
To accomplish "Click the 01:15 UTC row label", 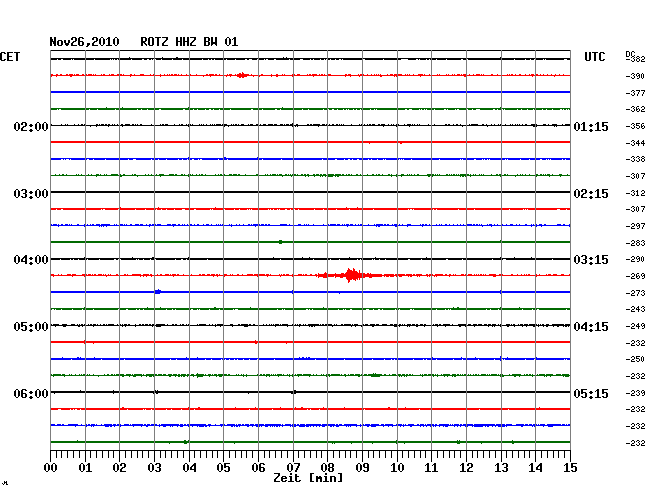I will (x=591, y=126).
